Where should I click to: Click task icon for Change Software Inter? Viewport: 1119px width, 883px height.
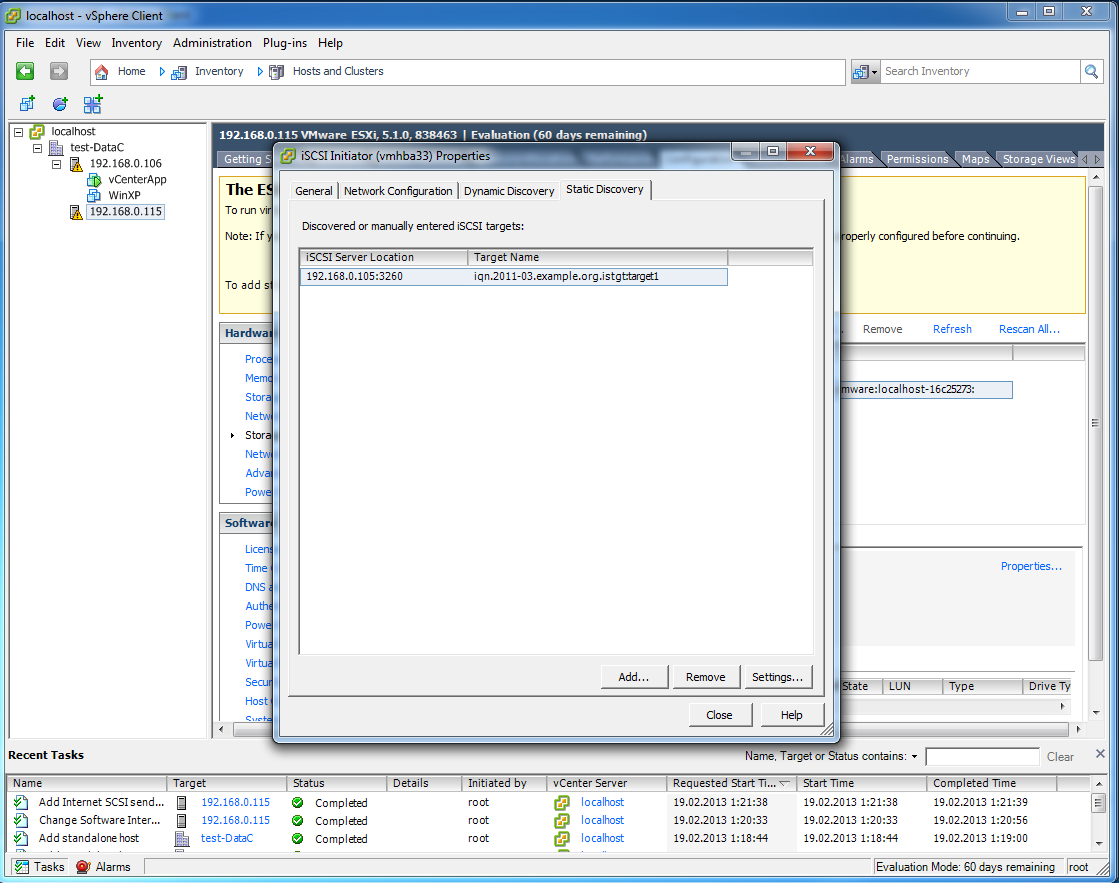21,820
